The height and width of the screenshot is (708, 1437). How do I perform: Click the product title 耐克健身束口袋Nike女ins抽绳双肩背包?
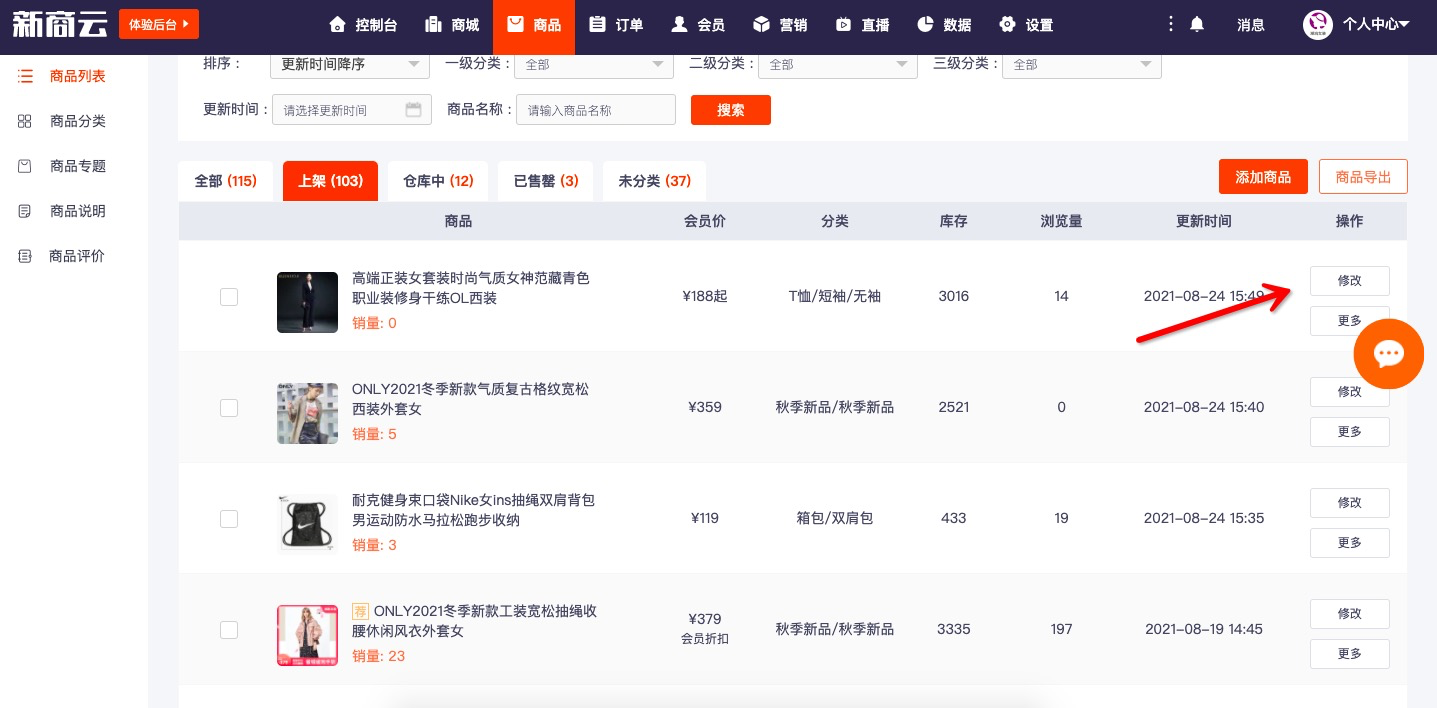click(x=474, y=500)
